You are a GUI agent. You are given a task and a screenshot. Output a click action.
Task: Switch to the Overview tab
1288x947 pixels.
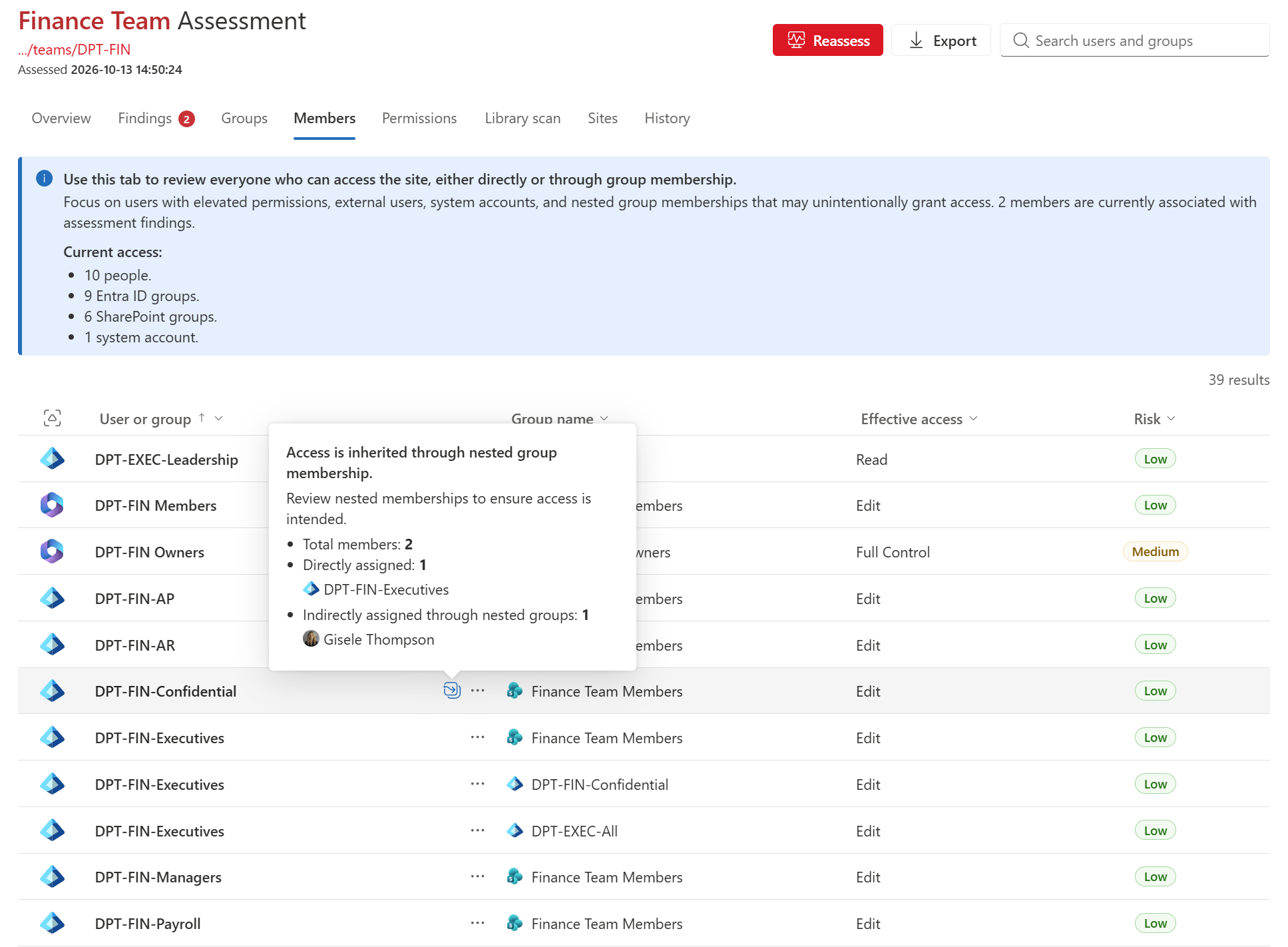tap(61, 119)
